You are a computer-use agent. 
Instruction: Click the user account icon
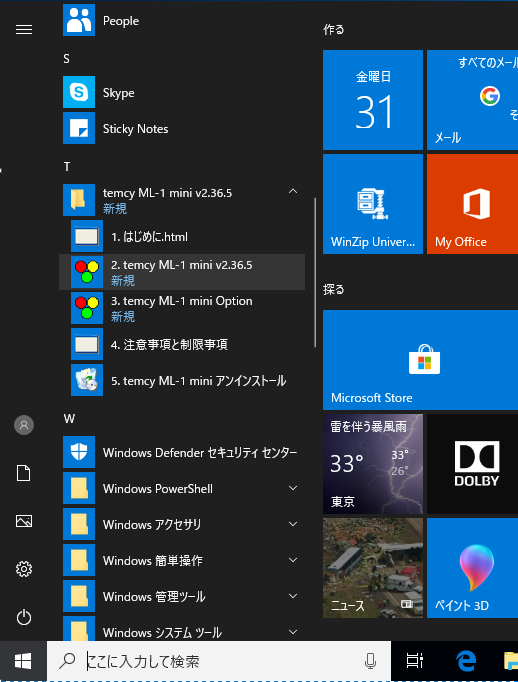(24, 425)
